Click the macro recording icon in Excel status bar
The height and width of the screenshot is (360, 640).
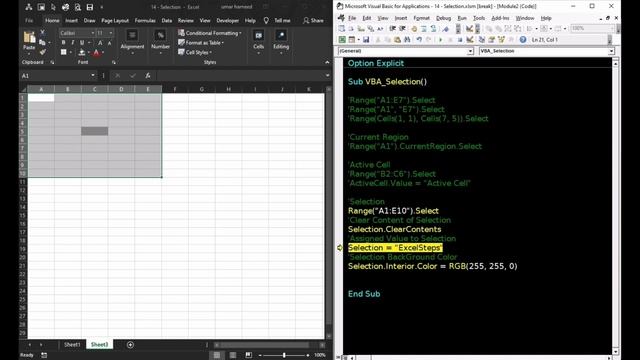(44, 355)
